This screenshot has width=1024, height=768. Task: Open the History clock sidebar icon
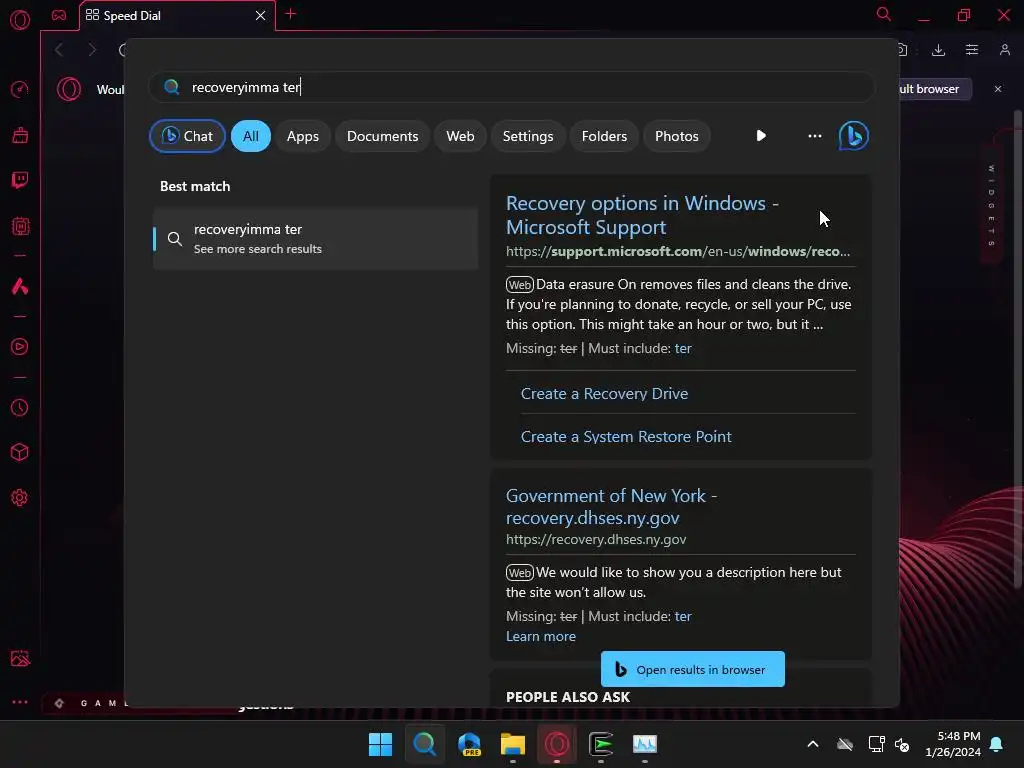coord(20,408)
